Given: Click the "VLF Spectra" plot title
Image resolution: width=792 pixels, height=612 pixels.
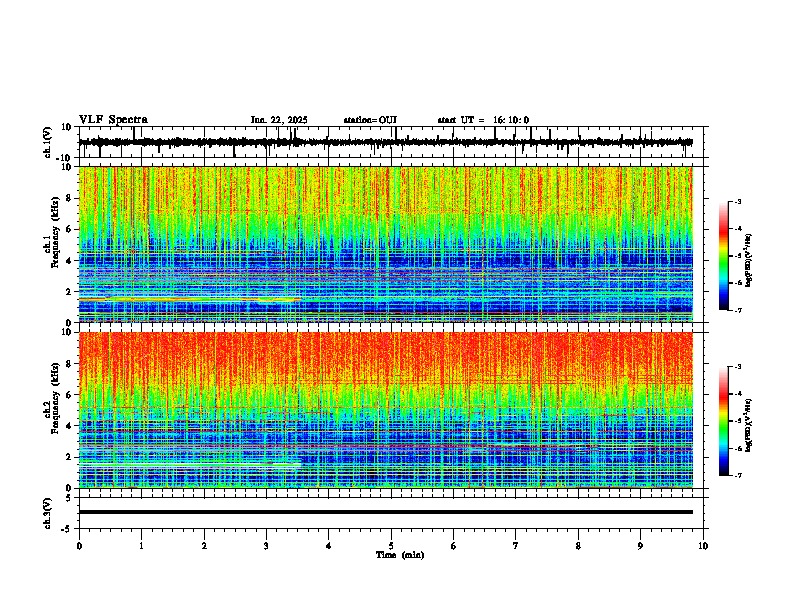Looking at the screenshot, I should click(x=113, y=120).
